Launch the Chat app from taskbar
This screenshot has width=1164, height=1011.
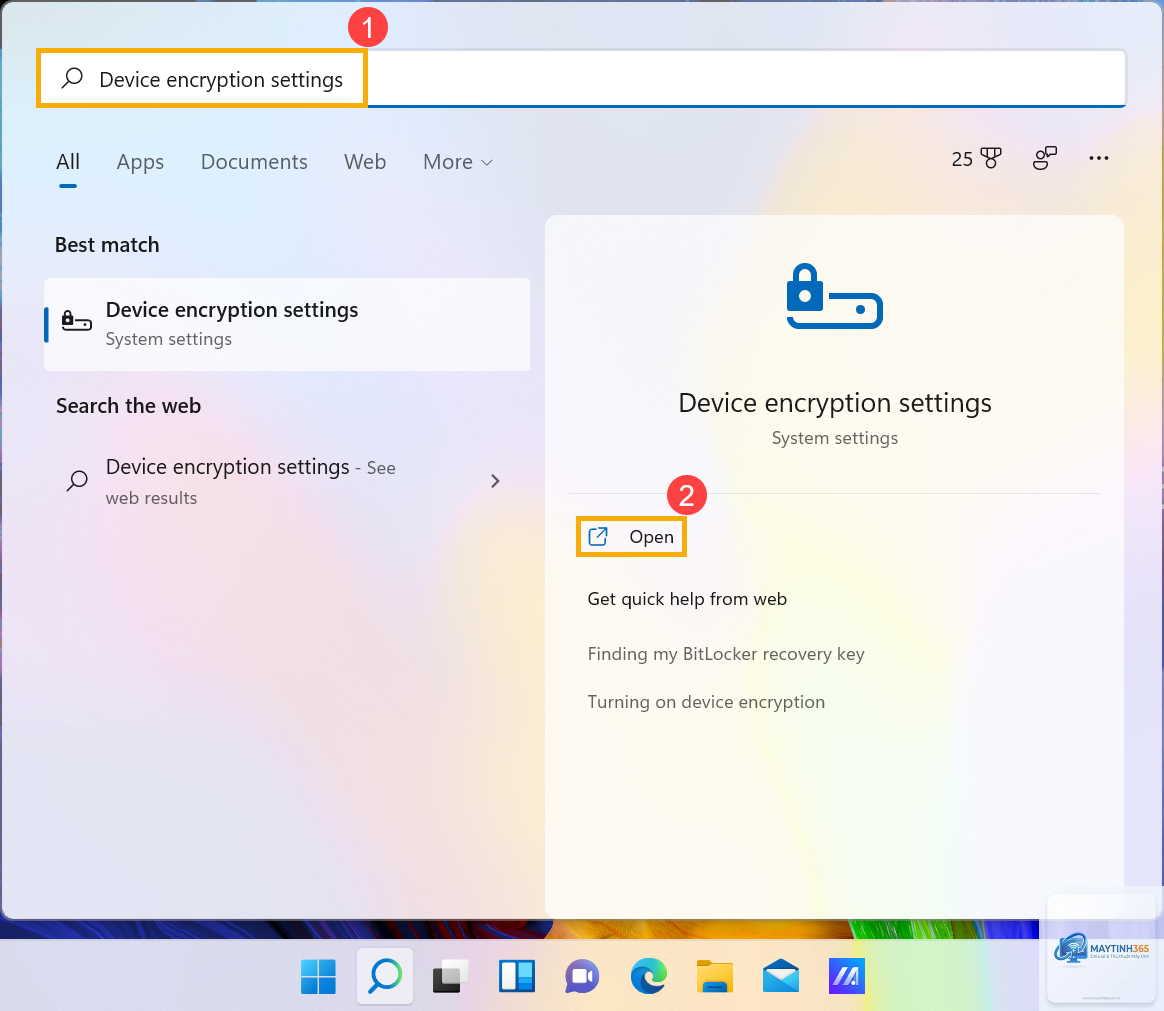click(582, 976)
